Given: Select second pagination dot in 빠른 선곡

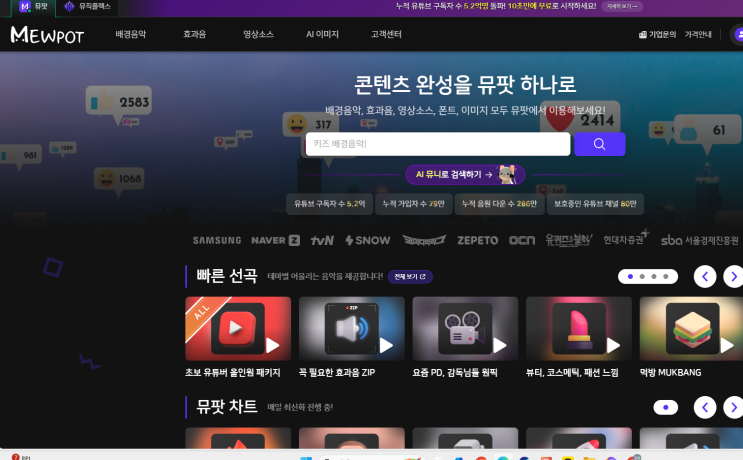Looking at the screenshot, I should (x=642, y=277).
